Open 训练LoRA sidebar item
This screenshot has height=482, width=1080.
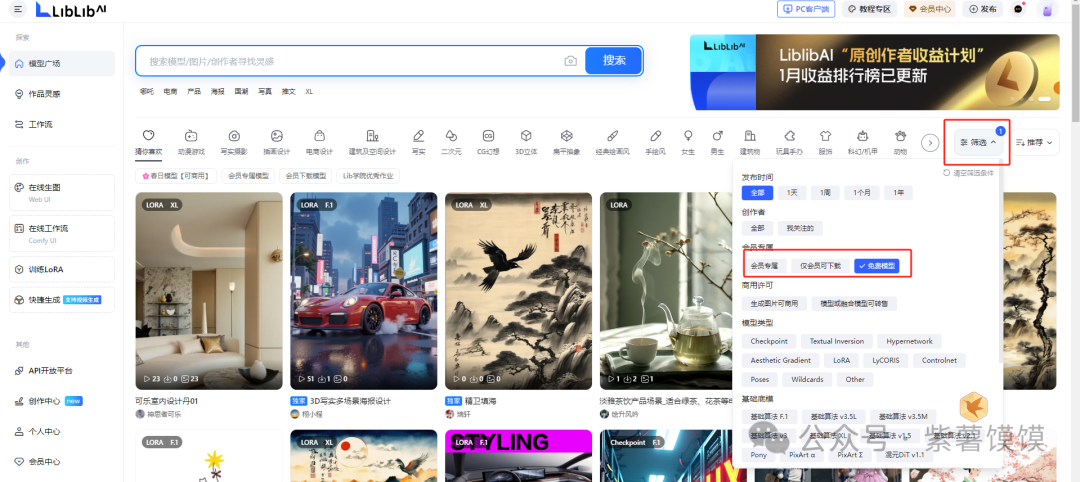click(62, 269)
